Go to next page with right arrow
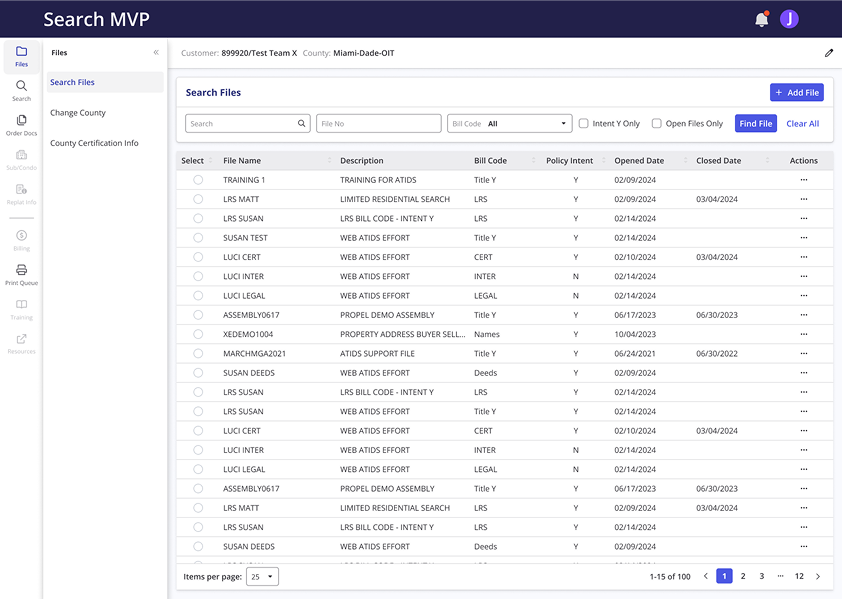842x600 pixels. pyautogui.click(x=818, y=576)
